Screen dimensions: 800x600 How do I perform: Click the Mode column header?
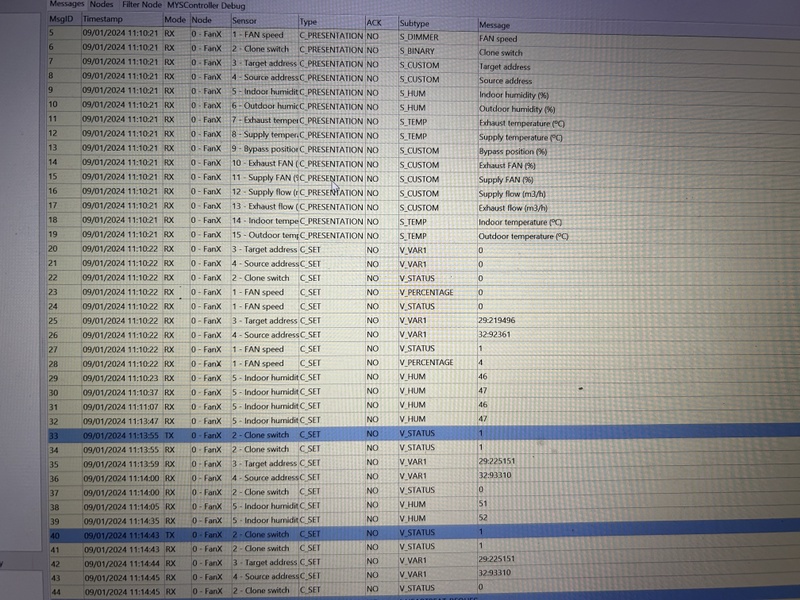pos(175,19)
